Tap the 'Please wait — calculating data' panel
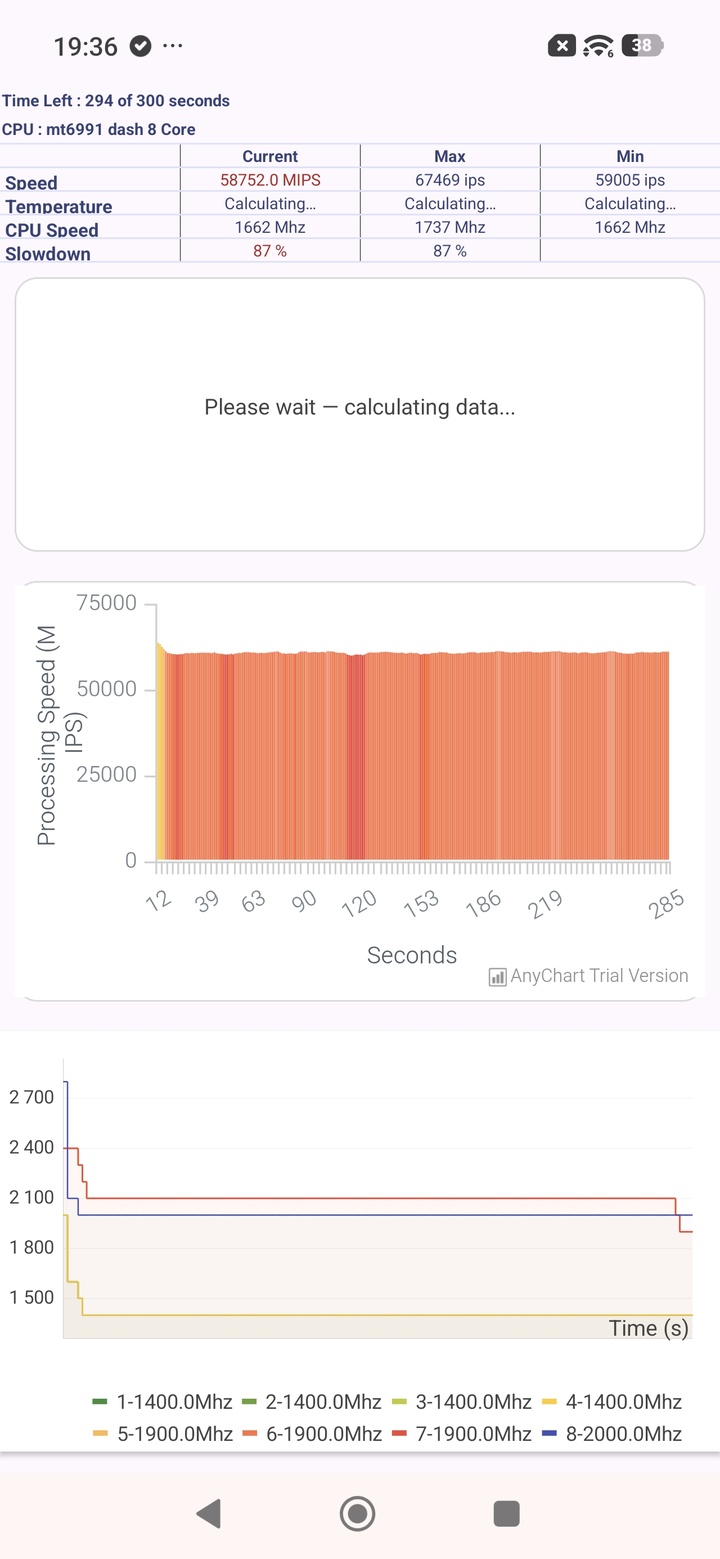The width and height of the screenshot is (720, 1559). 360,414
